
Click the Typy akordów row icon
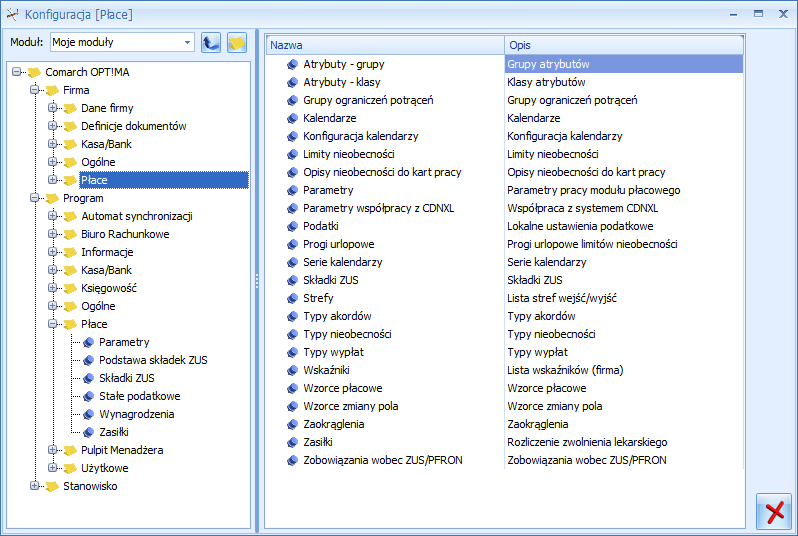click(x=292, y=316)
